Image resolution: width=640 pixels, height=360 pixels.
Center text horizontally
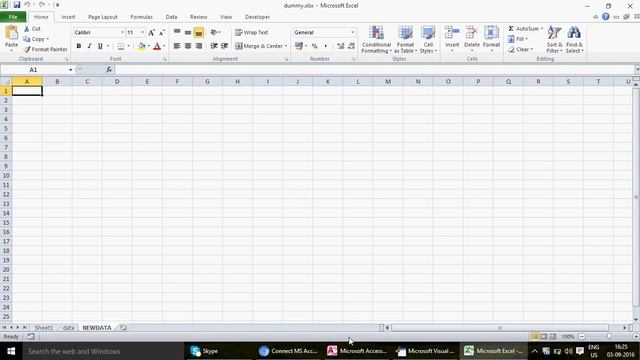point(188,46)
